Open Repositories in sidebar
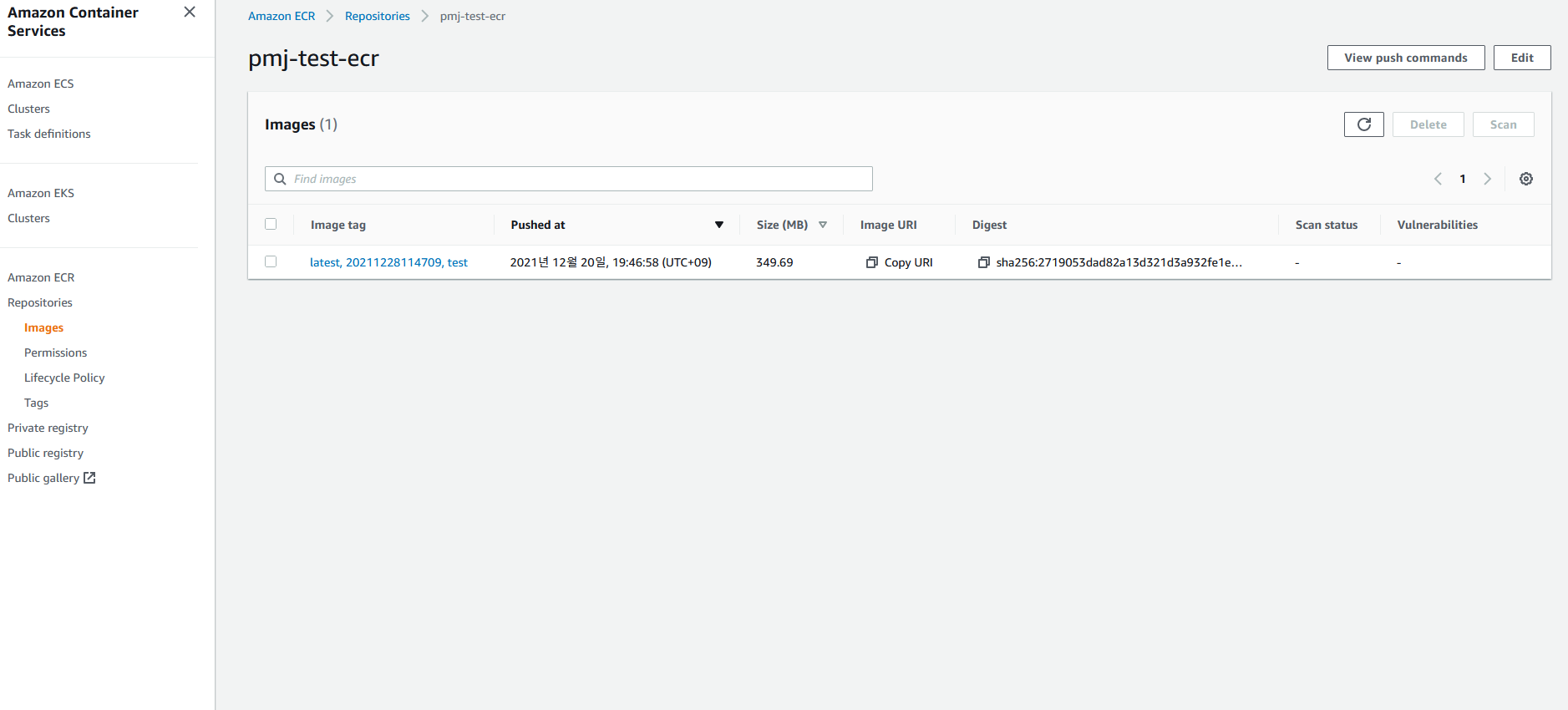This screenshot has height=710, width=1568. [40, 302]
